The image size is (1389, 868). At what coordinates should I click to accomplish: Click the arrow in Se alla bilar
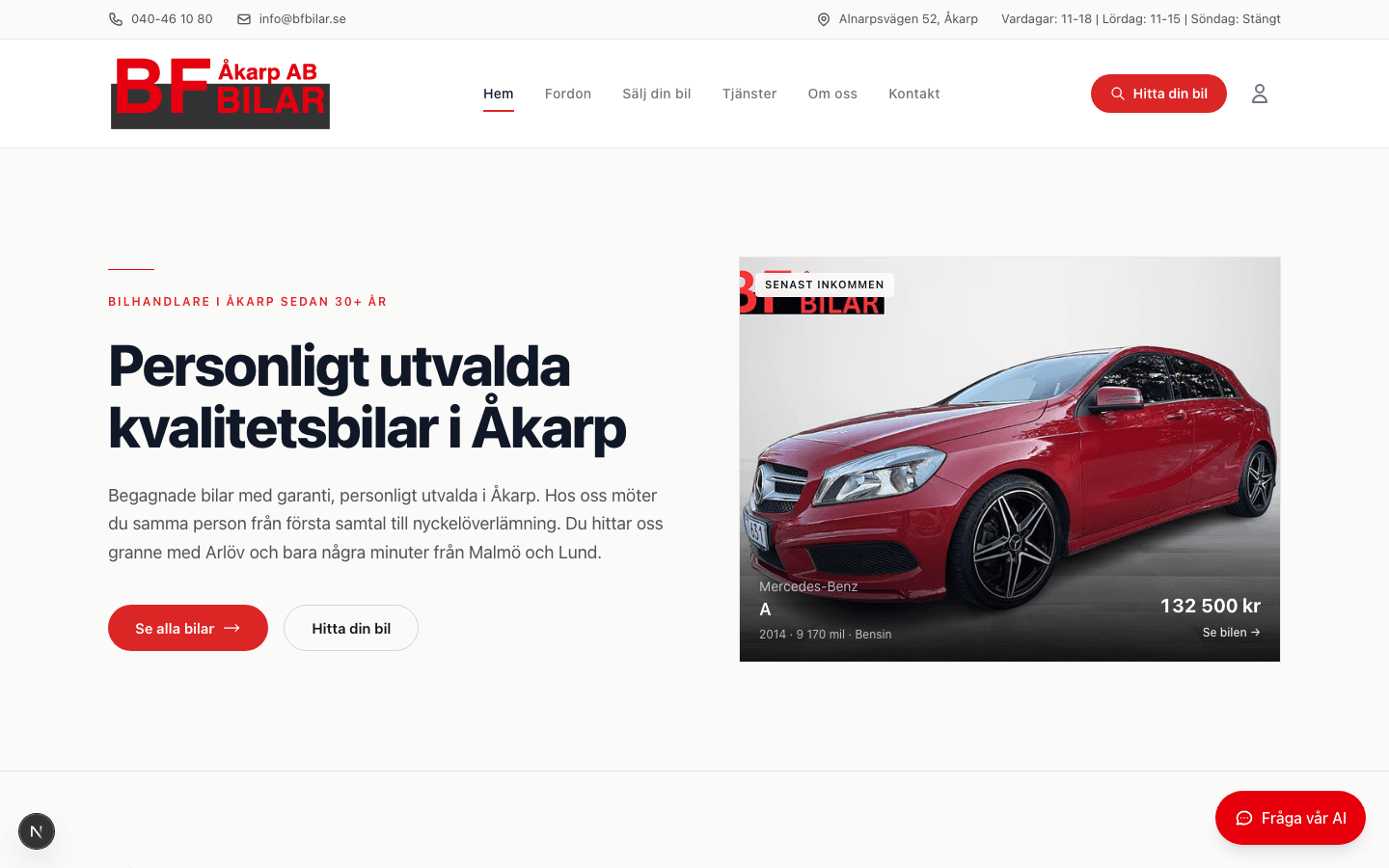coord(231,628)
